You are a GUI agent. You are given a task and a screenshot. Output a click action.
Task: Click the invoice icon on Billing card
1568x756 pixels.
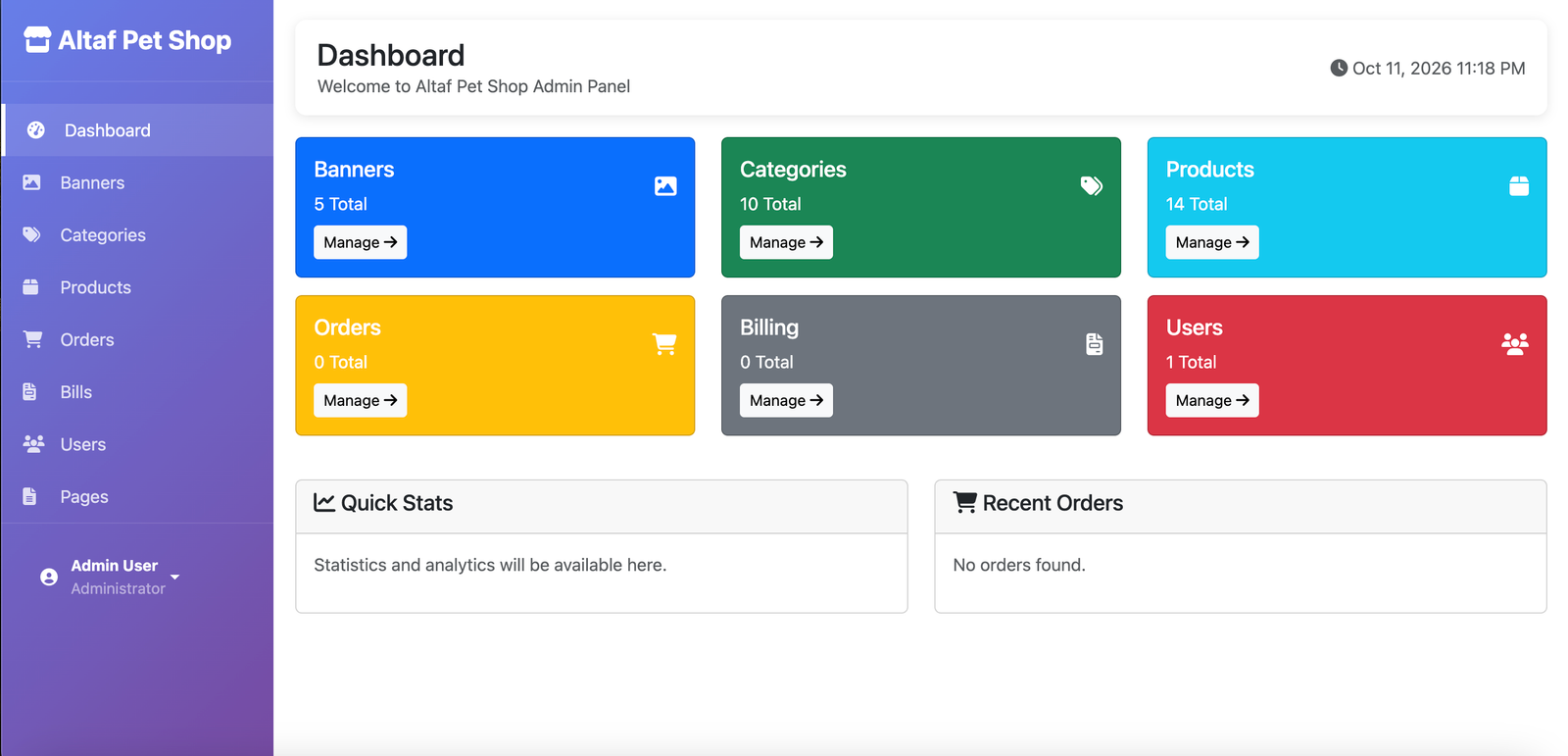pyautogui.click(x=1095, y=344)
